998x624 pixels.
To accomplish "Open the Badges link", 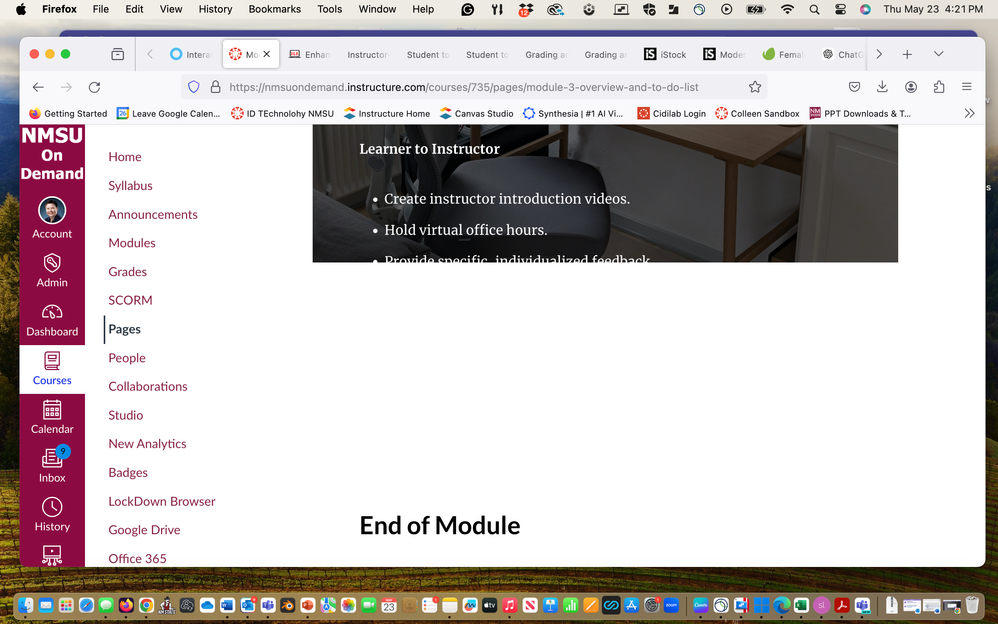I will 128,472.
